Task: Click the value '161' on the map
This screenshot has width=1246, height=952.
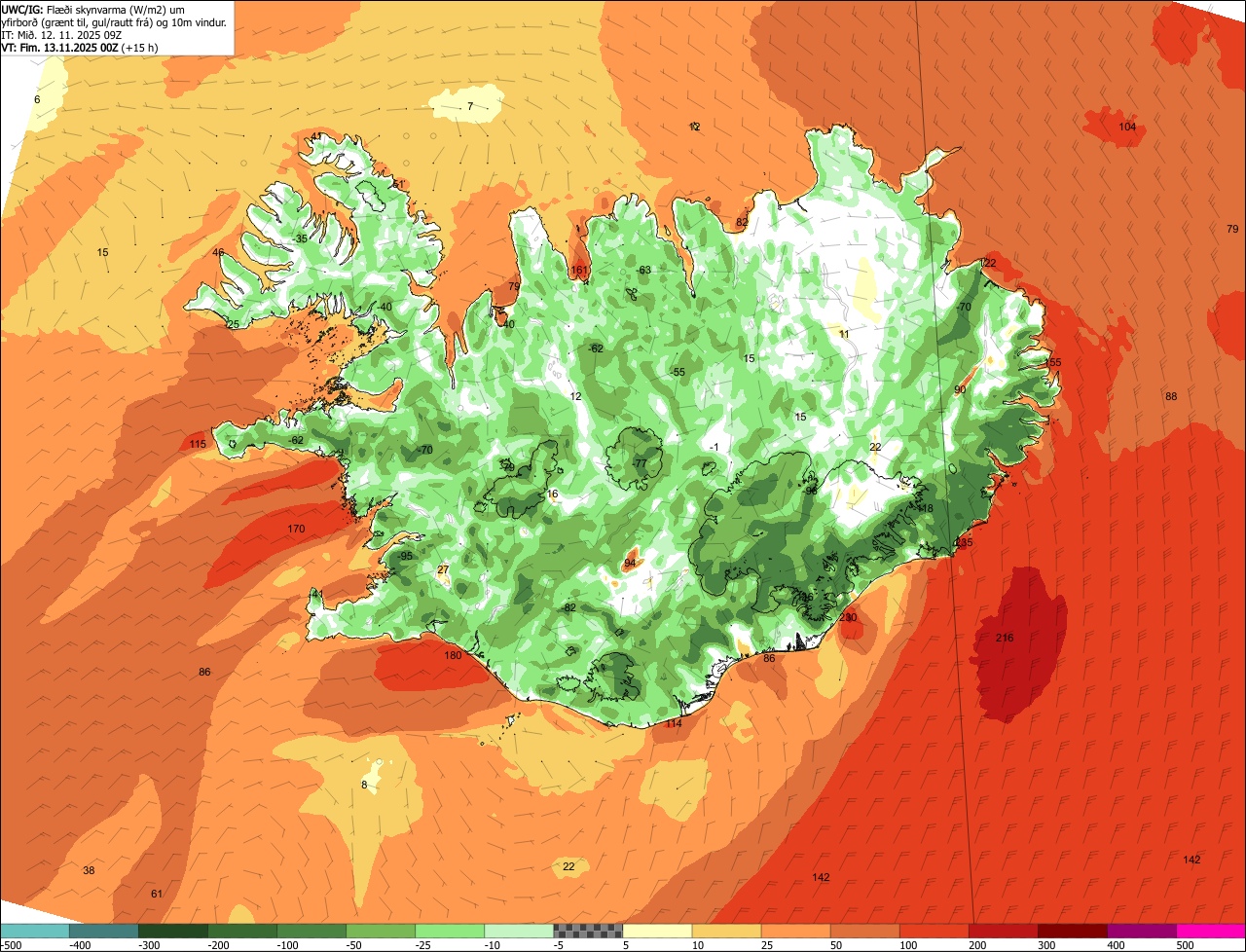Action: tap(579, 270)
